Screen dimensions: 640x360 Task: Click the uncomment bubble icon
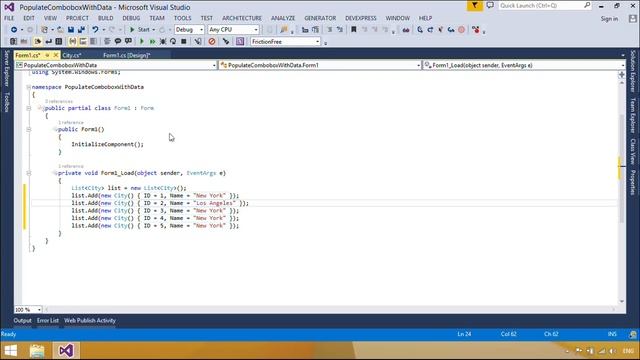pos(128,42)
